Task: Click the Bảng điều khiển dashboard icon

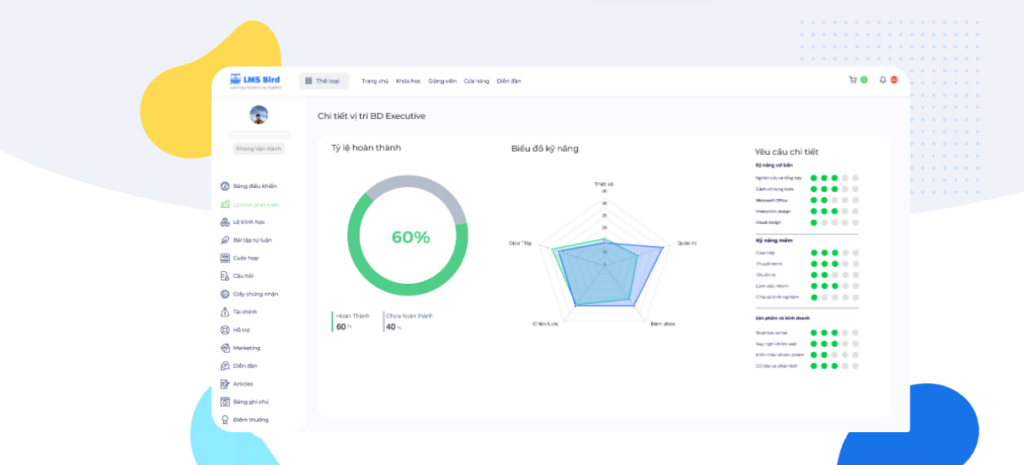Action: tap(224, 186)
